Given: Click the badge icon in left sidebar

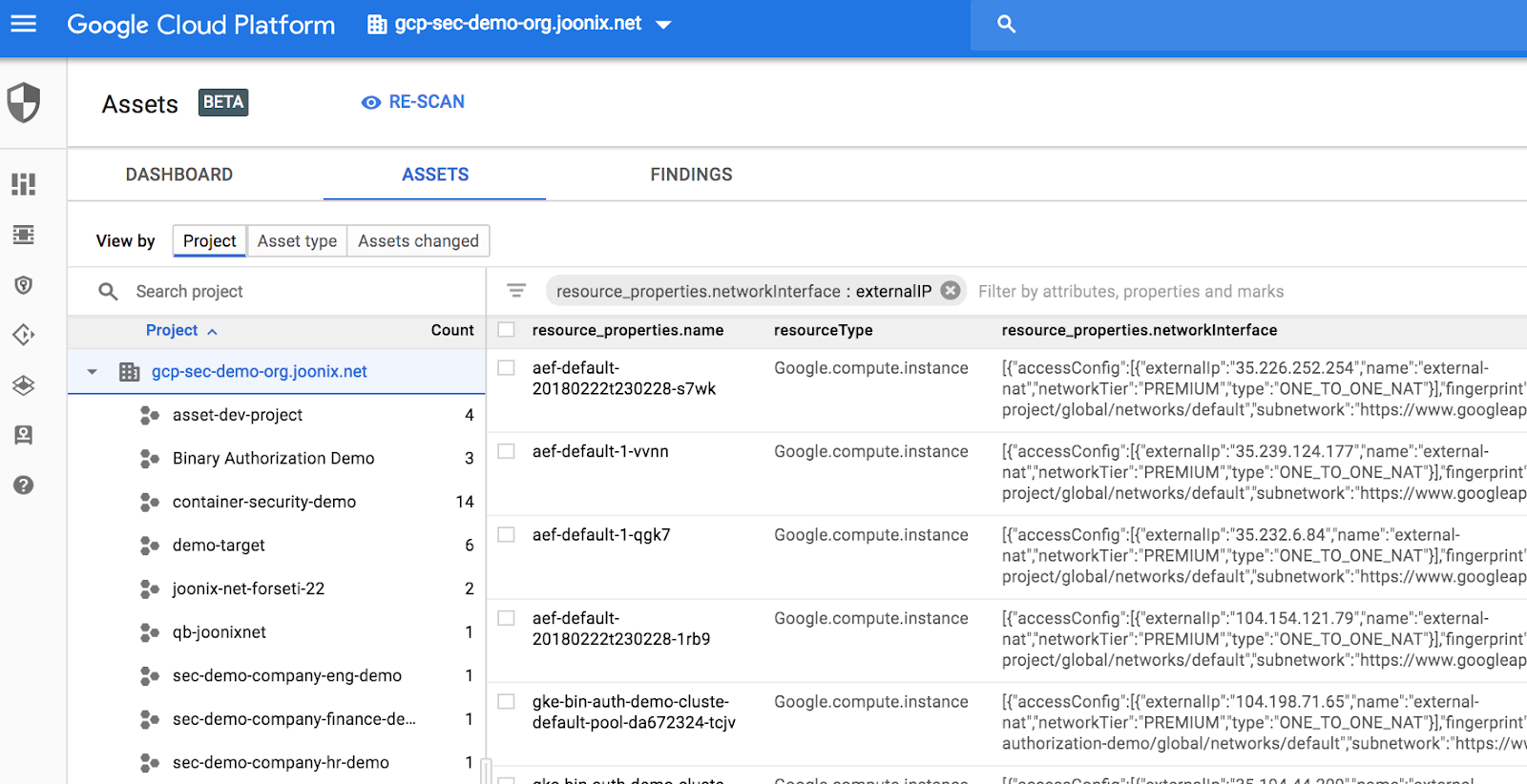Looking at the screenshot, I should [x=24, y=435].
